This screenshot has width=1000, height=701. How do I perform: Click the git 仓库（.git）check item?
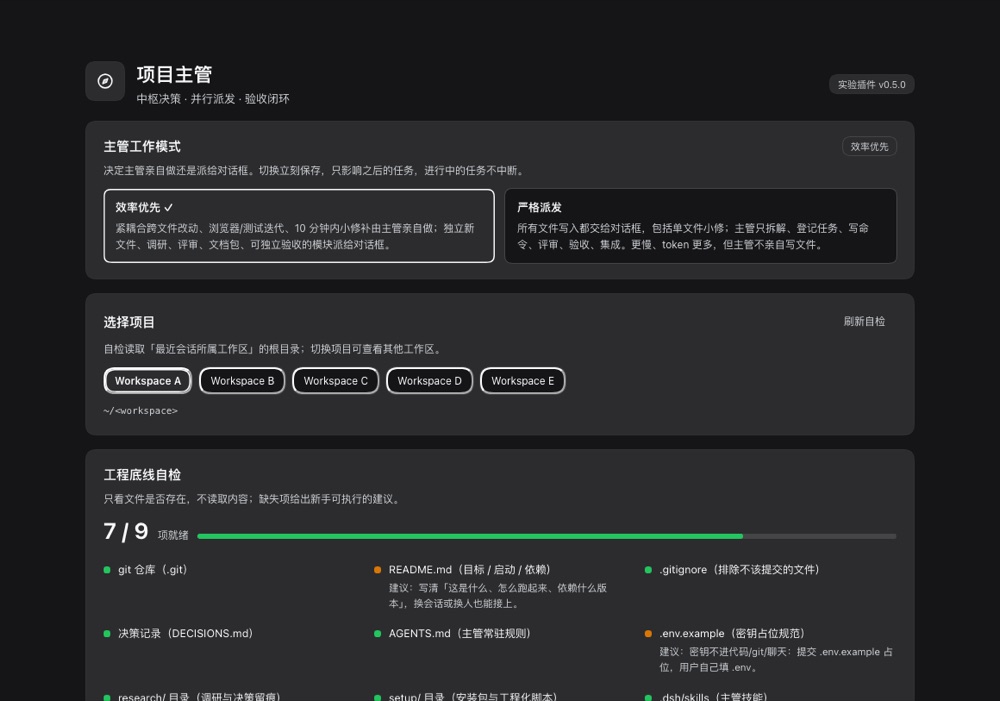tap(152, 570)
